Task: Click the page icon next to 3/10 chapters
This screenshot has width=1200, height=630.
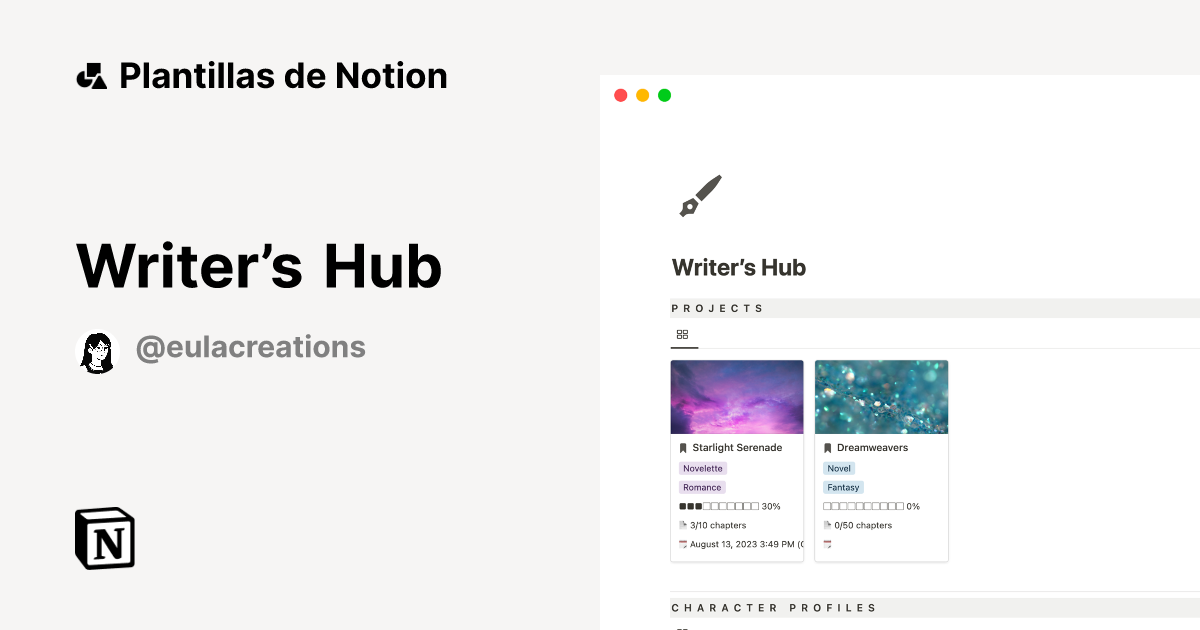Action: (682, 524)
